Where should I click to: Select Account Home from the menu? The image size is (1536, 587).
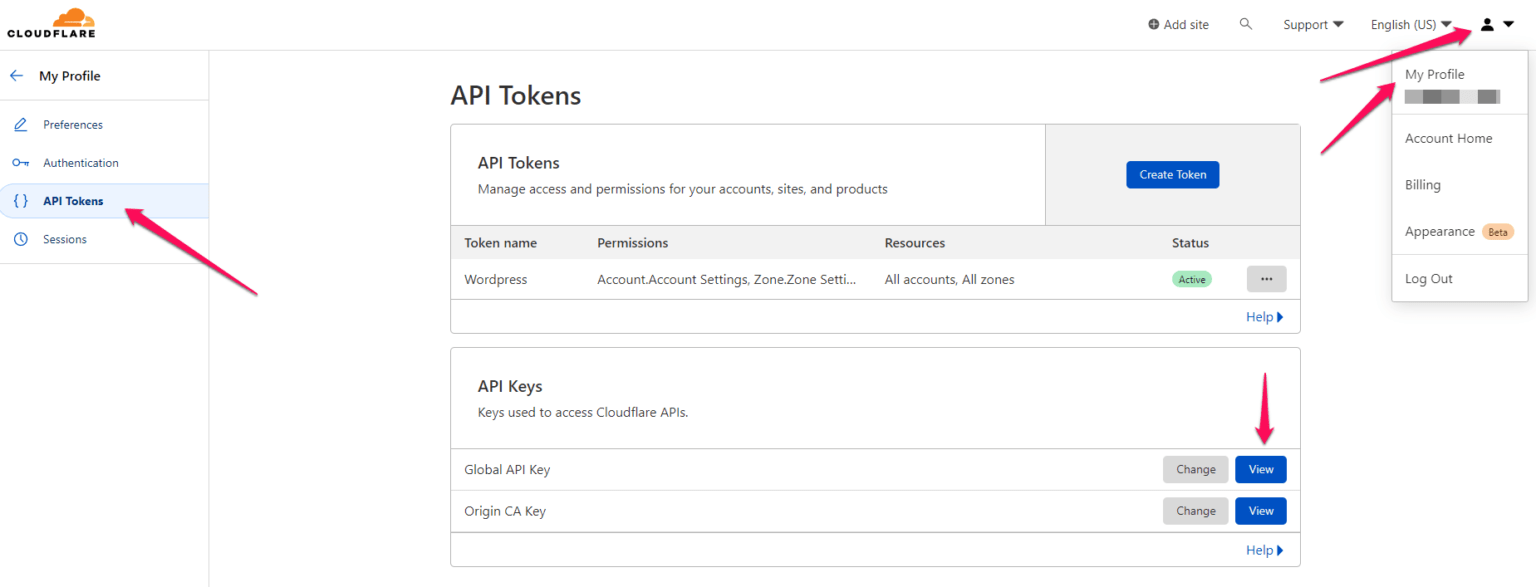[x=1448, y=139]
